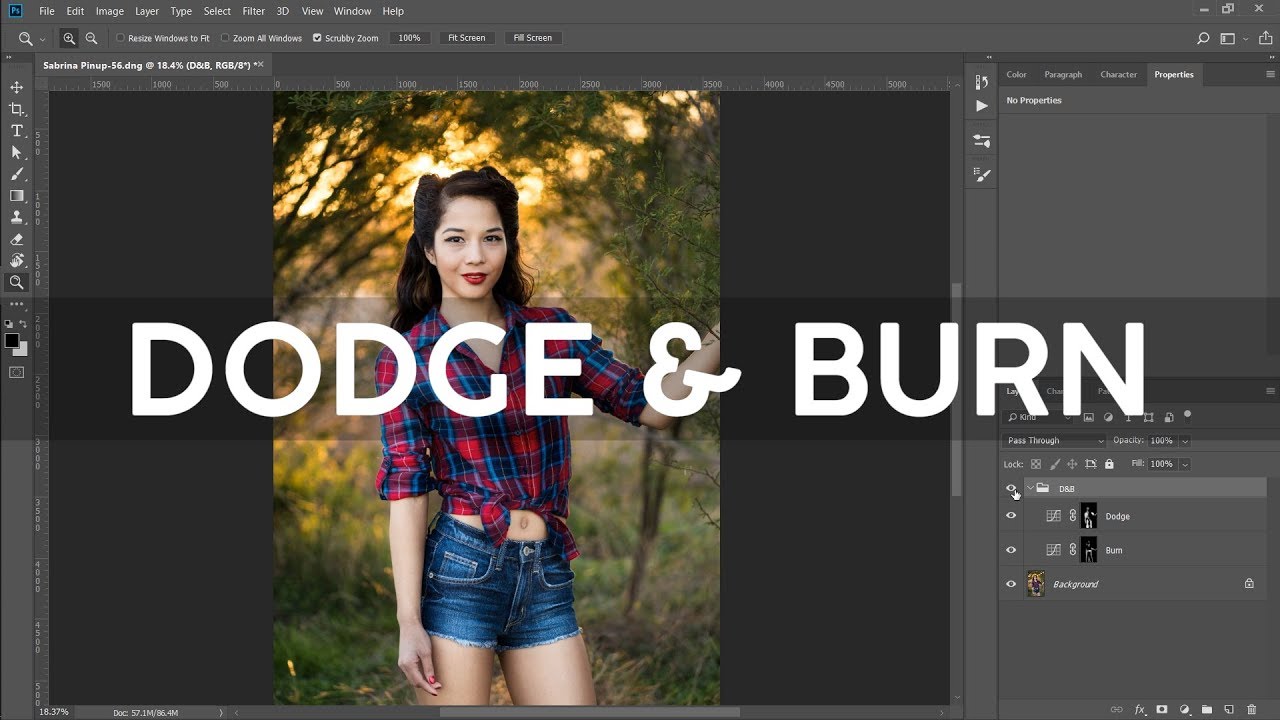
Task: Toggle Quick Mask mode icon
Action: pos(16,372)
